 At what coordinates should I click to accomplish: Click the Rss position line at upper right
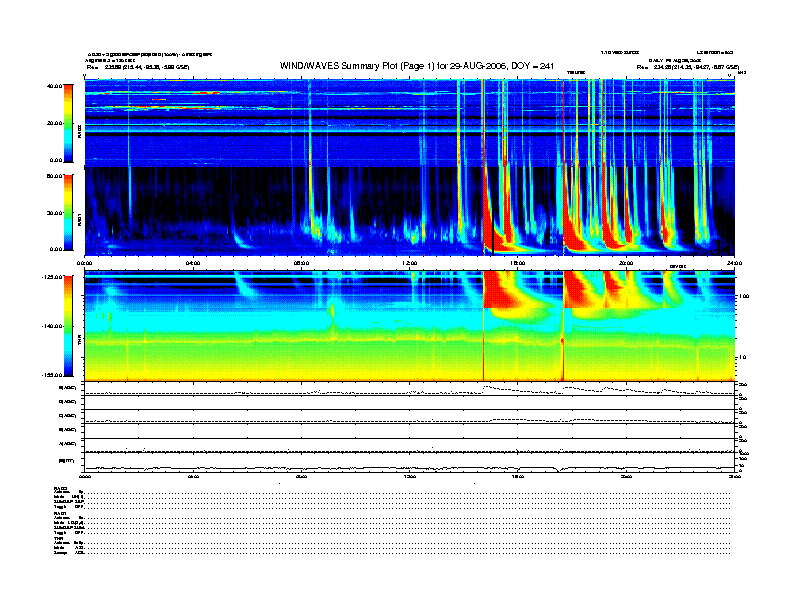click(688, 67)
